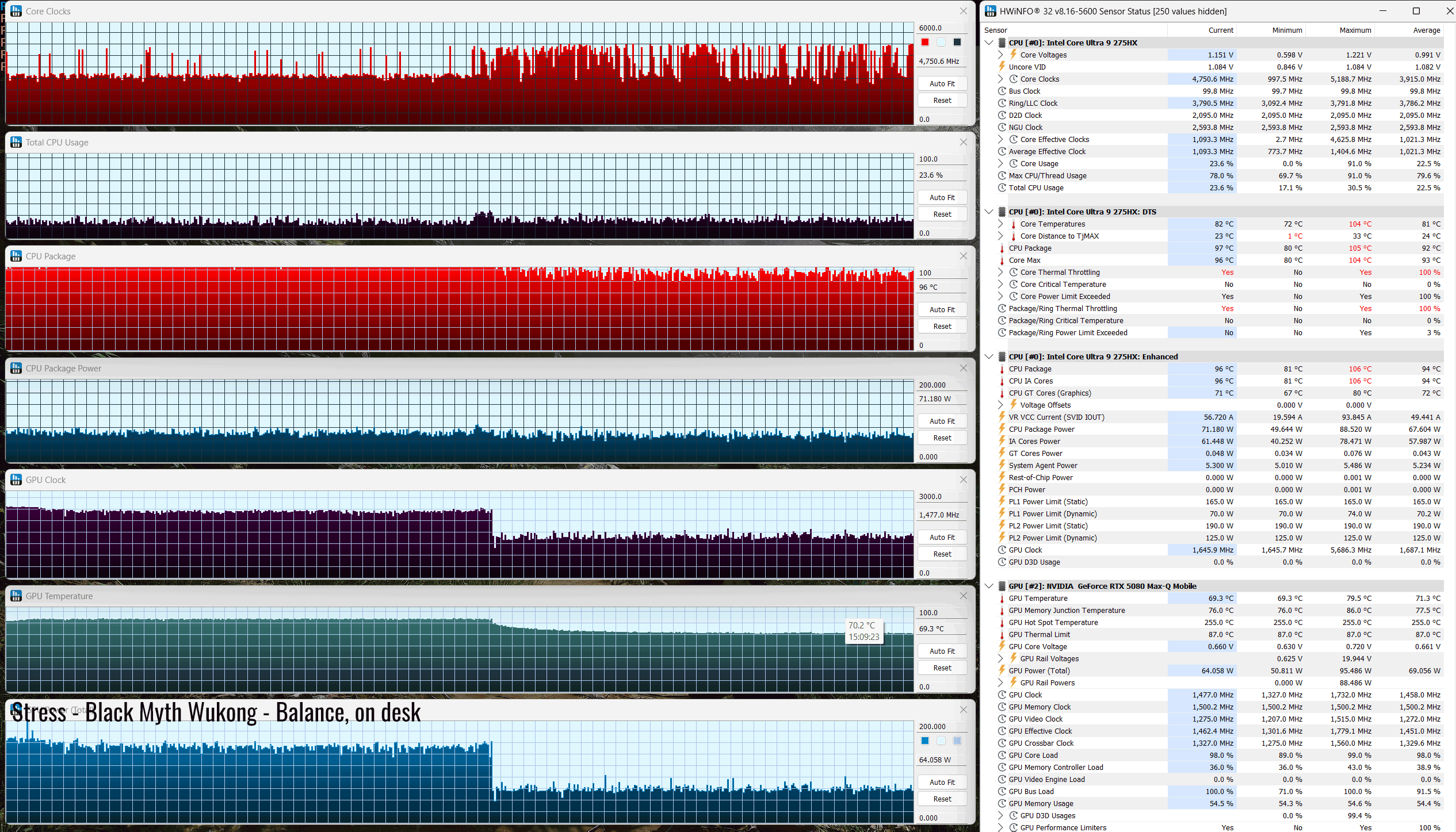Select the System Agent Power row
The width and height of the screenshot is (1456, 832).
click(1213, 465)
